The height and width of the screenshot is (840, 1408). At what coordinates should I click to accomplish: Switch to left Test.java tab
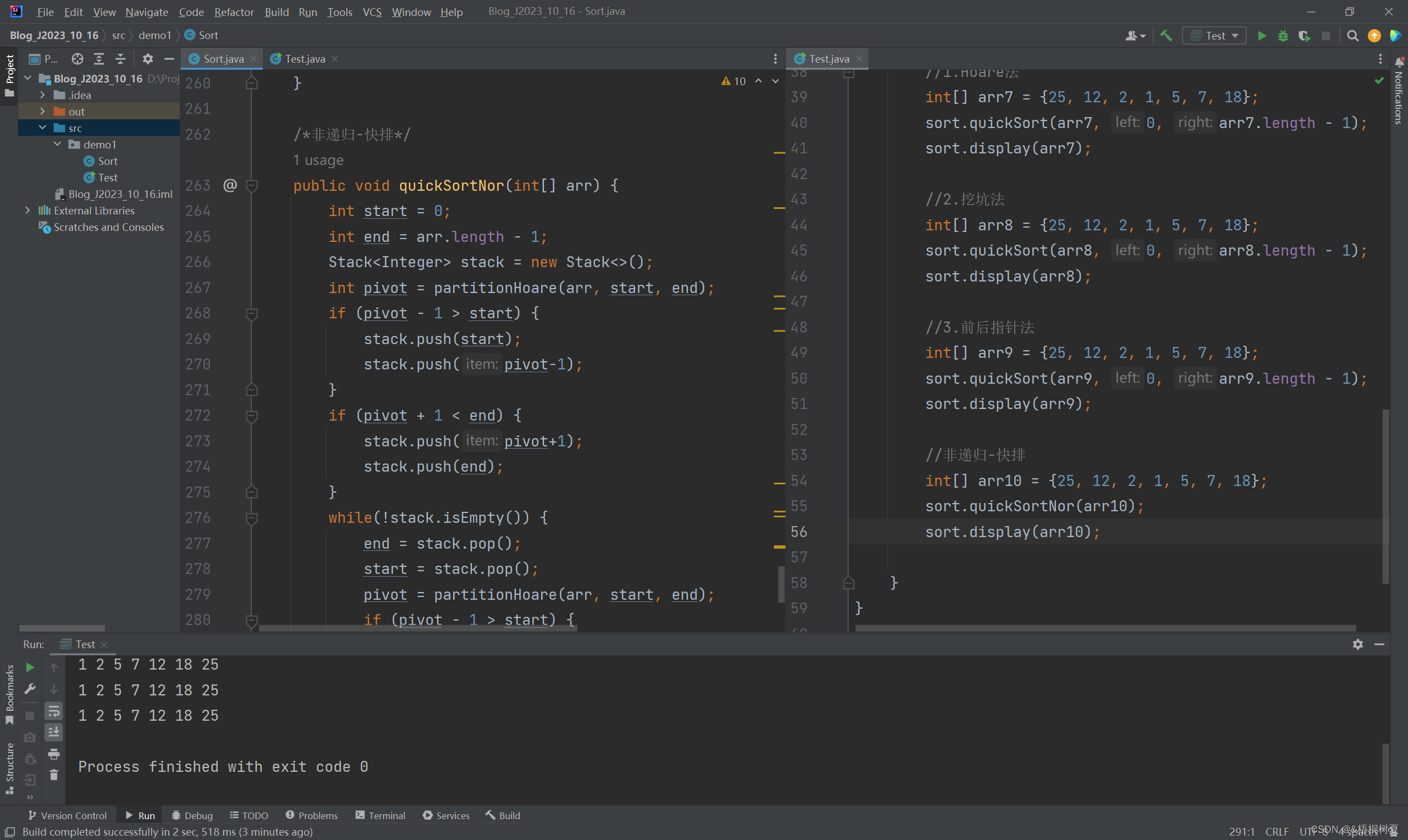coord(305,59)
